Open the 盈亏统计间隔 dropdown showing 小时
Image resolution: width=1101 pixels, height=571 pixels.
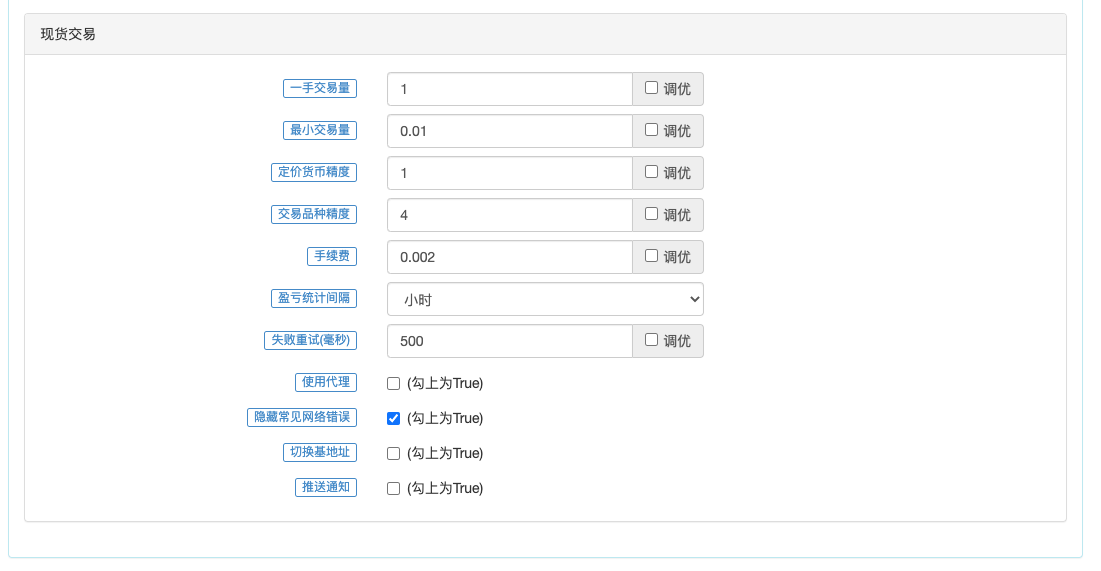[545, 299]
